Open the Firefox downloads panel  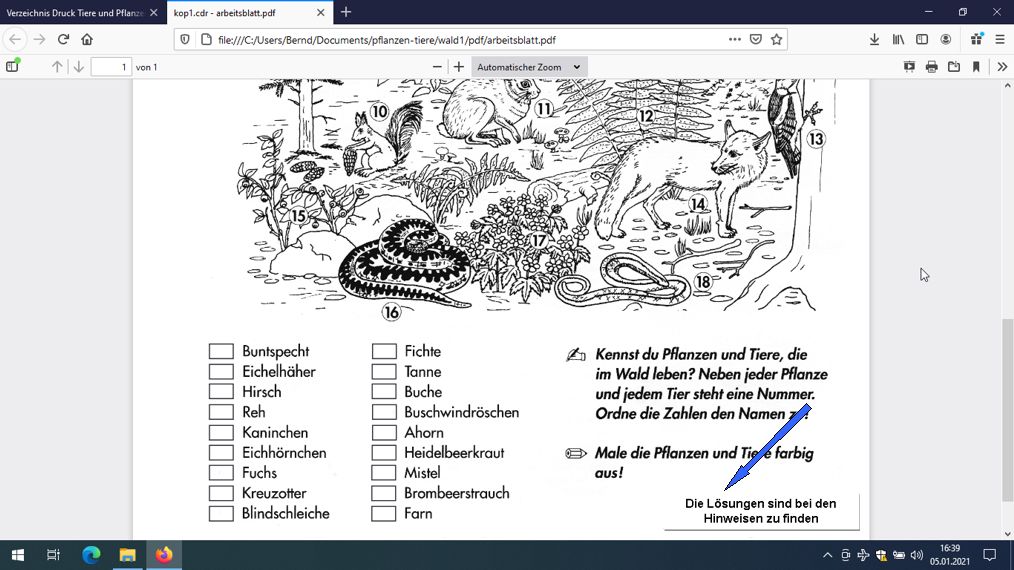(874, 39)
